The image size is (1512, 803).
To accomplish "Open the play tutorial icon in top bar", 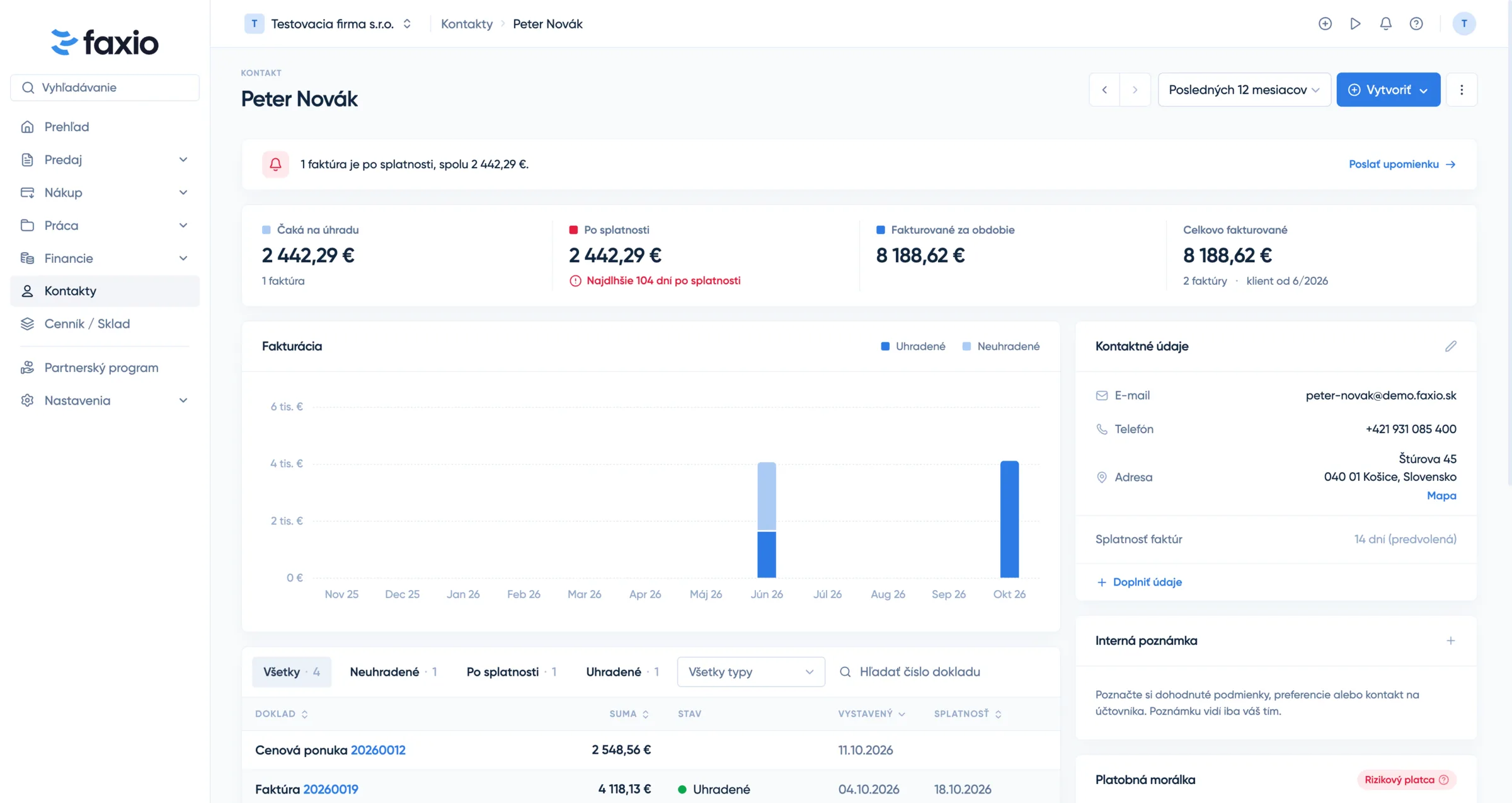I will (1355, 24).
